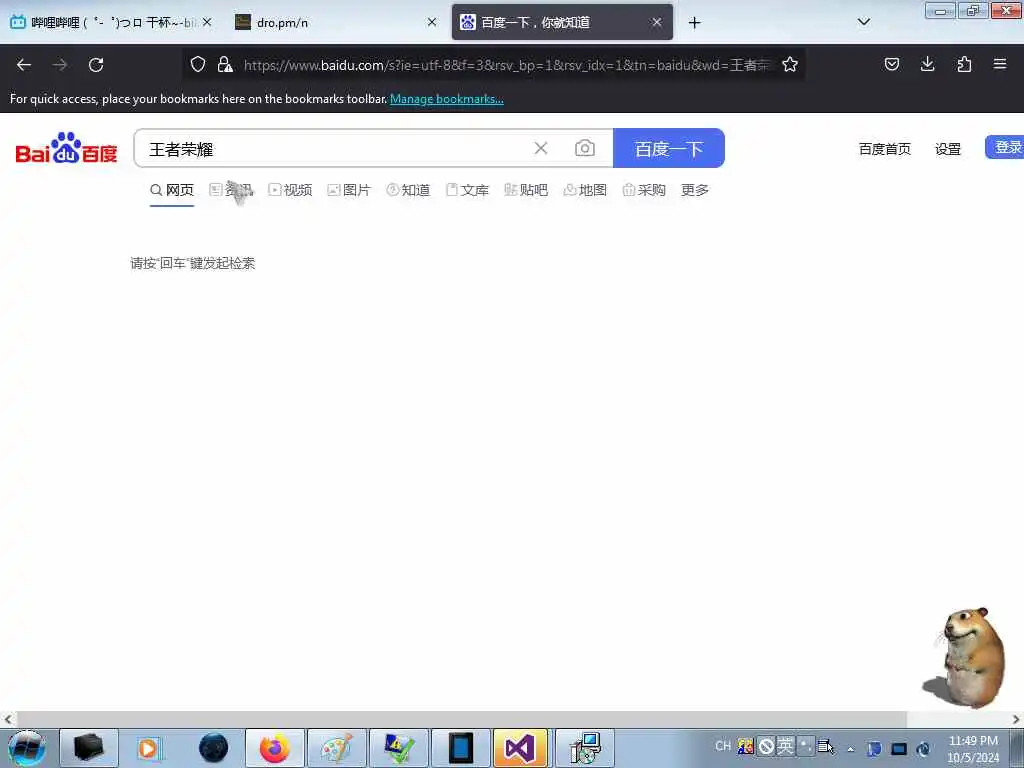1024x768 pixels.
Task: Open a new browser tab
Action: (694, 23)
